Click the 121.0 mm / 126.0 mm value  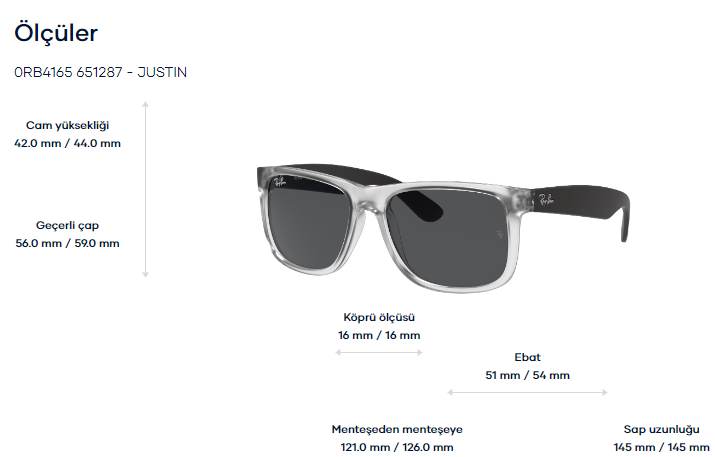coord(397,447)
